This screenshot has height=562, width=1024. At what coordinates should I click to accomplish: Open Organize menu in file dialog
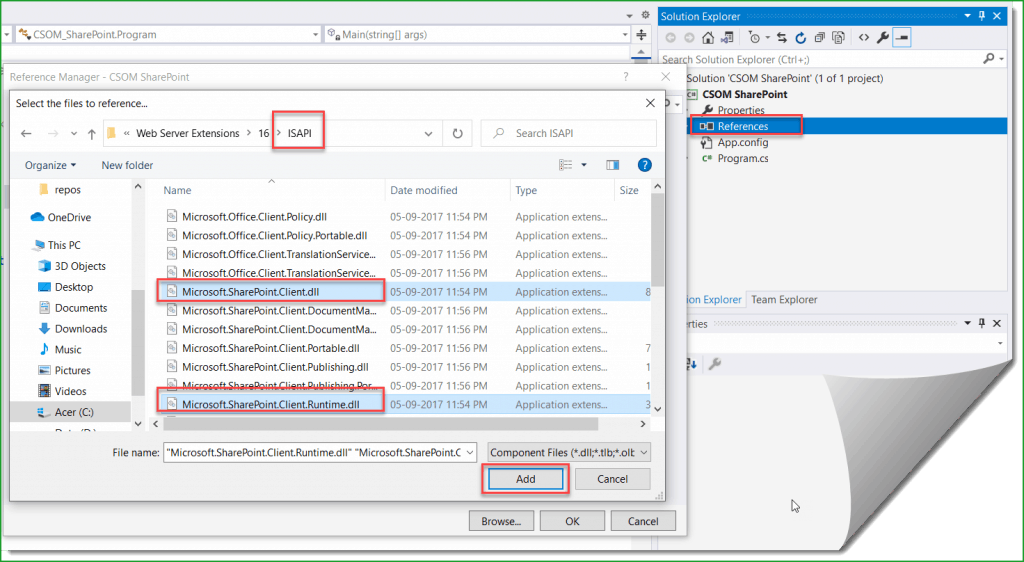50,165
